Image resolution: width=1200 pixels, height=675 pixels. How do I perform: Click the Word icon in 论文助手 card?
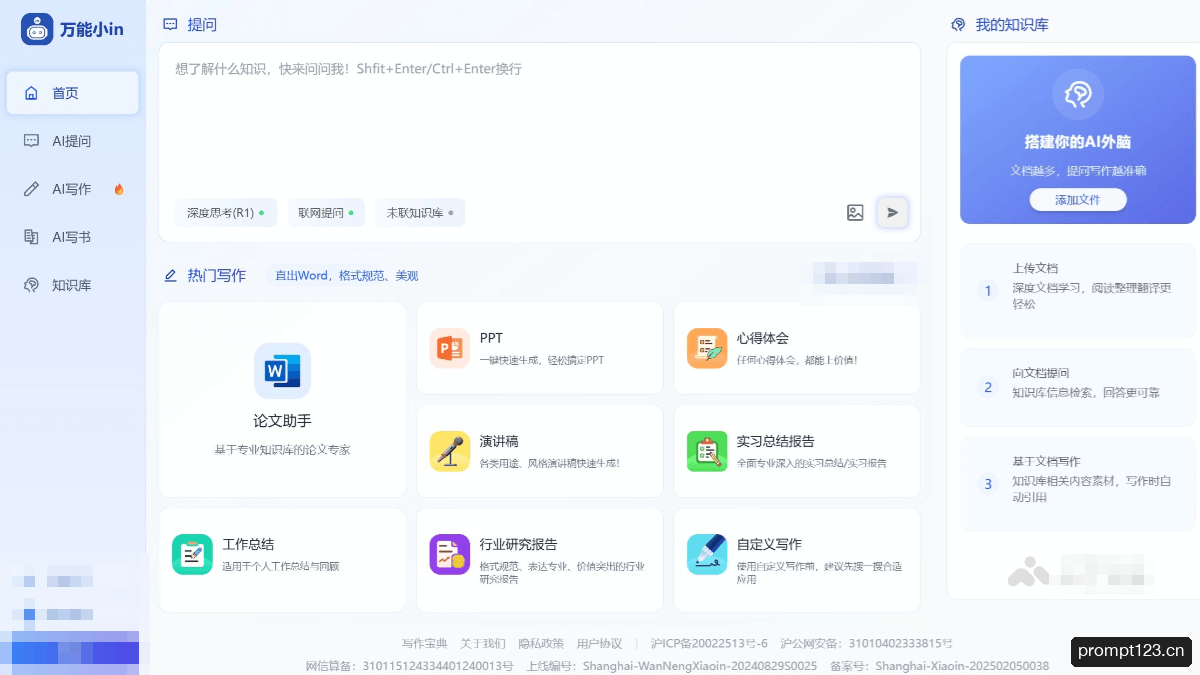coord(282,371)
